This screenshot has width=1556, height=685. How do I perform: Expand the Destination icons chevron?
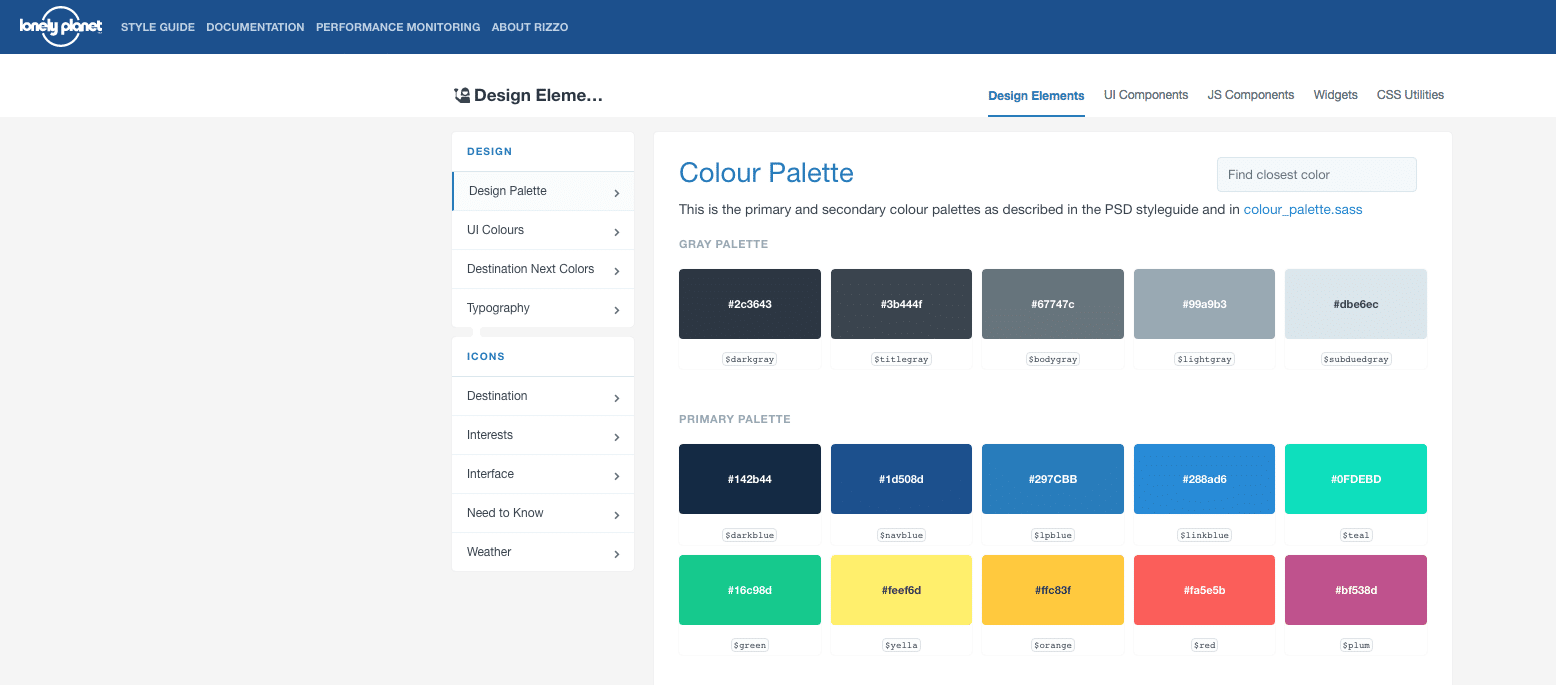click(x=617, y=398)
